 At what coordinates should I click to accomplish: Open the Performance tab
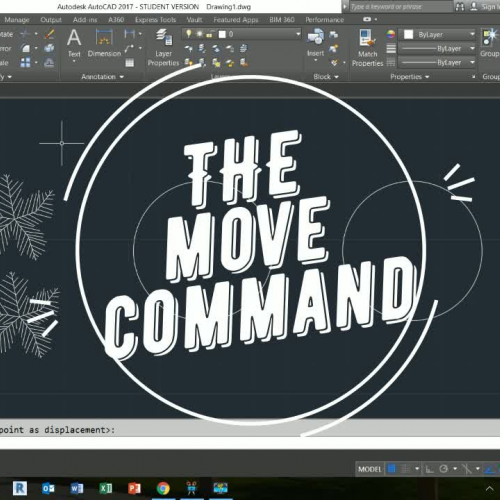tap(324, 20)
